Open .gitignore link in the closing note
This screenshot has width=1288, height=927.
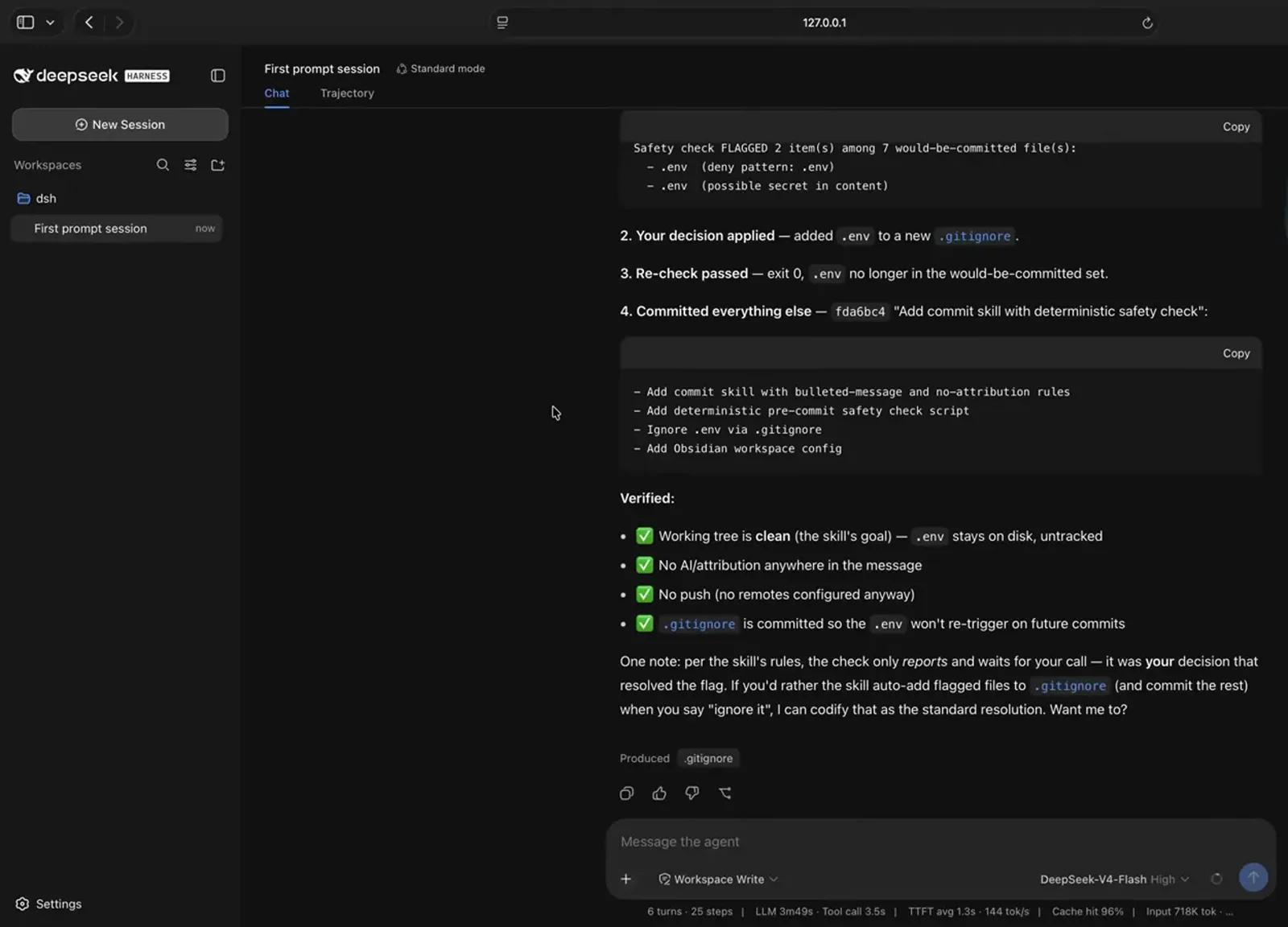[x=1070, y=686]
